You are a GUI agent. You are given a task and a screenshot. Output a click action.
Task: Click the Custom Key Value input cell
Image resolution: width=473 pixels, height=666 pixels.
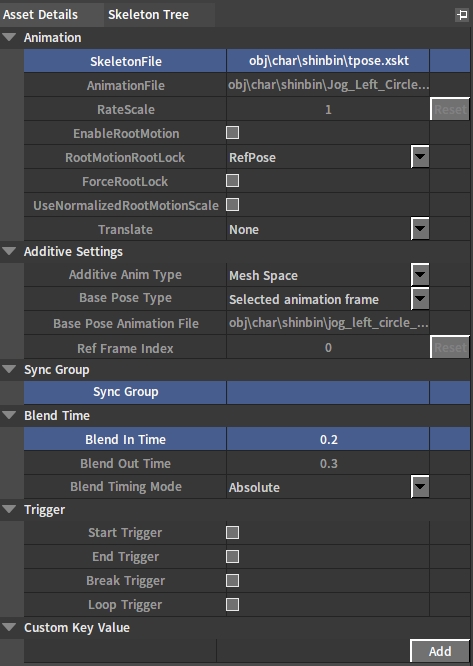(121, 651)
